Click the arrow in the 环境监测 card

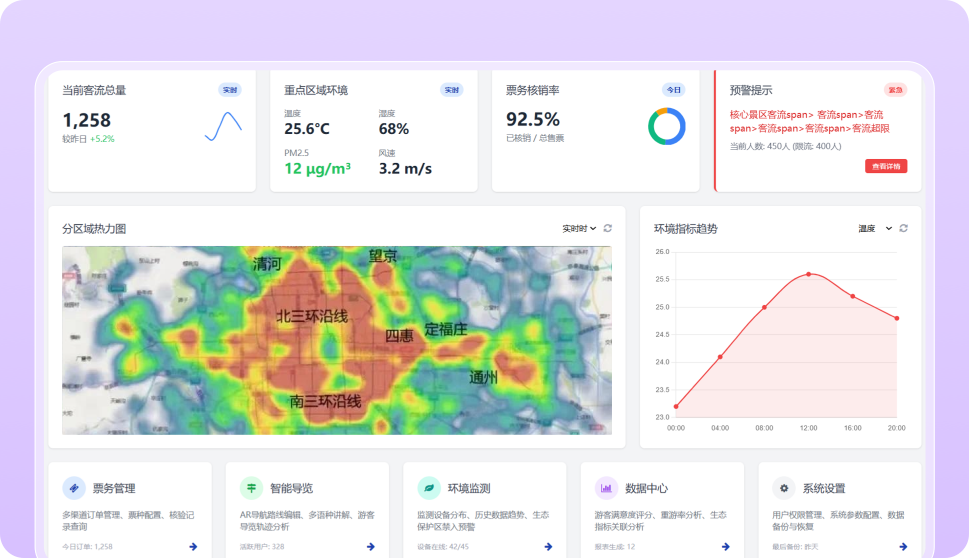548,547
